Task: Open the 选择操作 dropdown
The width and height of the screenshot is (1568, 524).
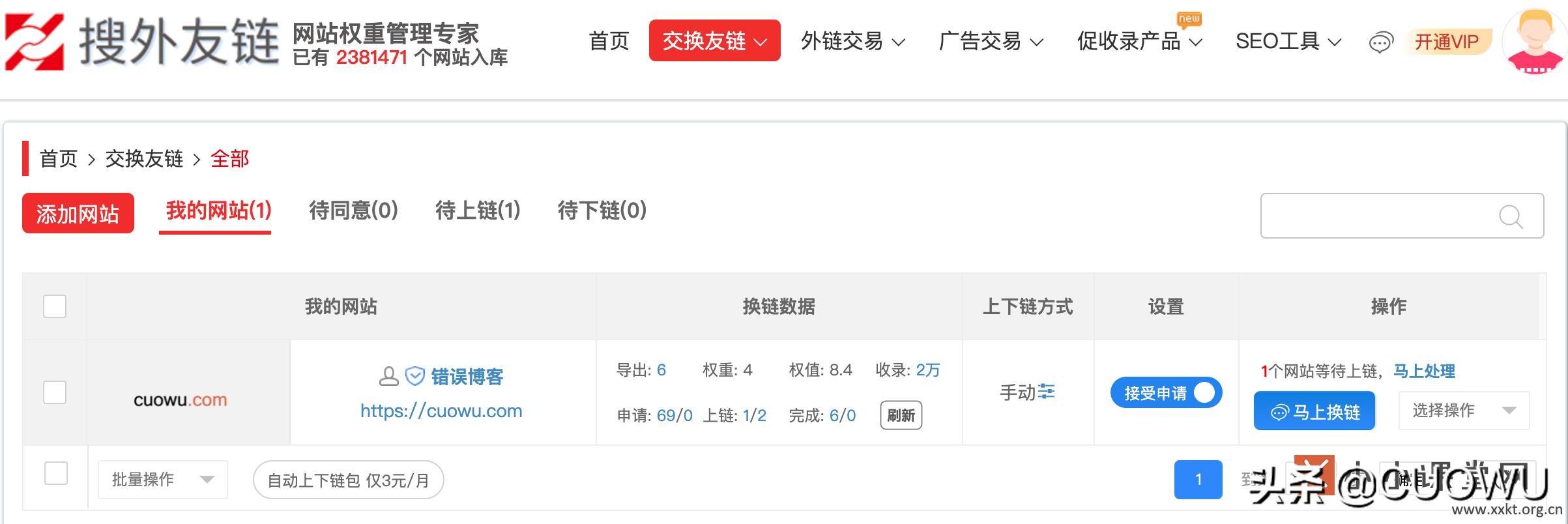Action: click(1464, 410)
